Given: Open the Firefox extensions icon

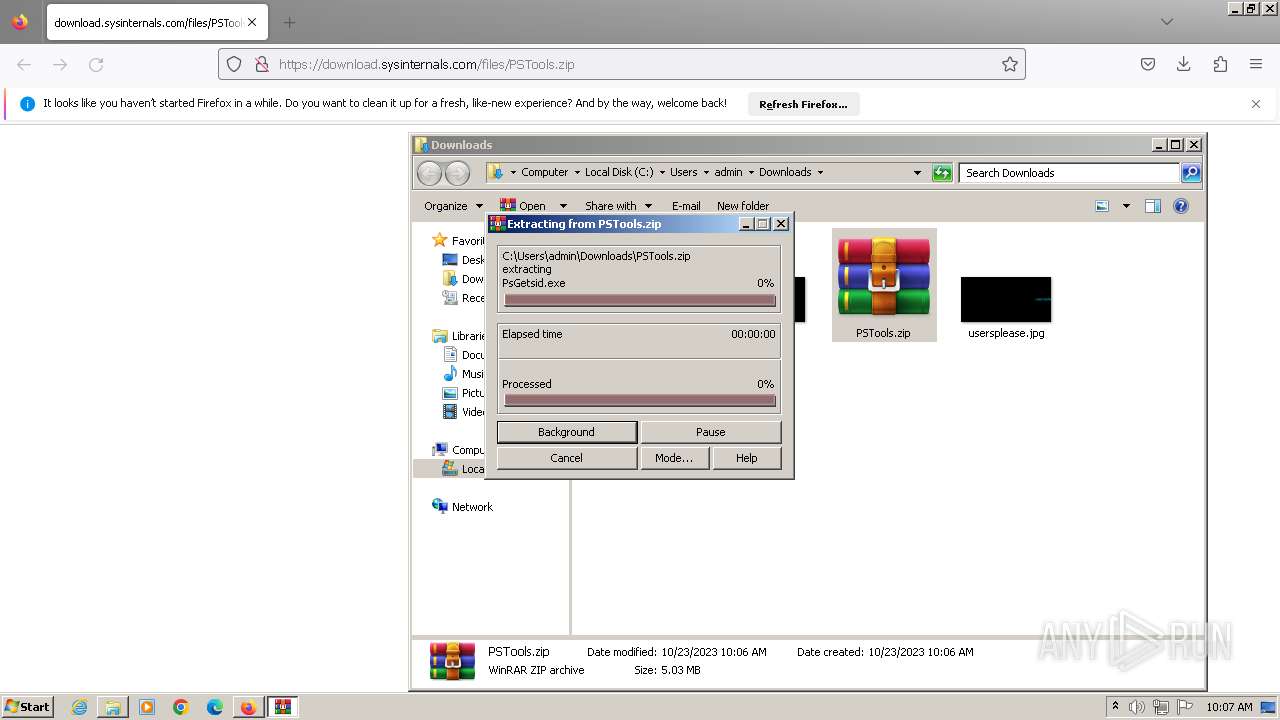Looking at the screenshot, I should (x=1220, y=64).
